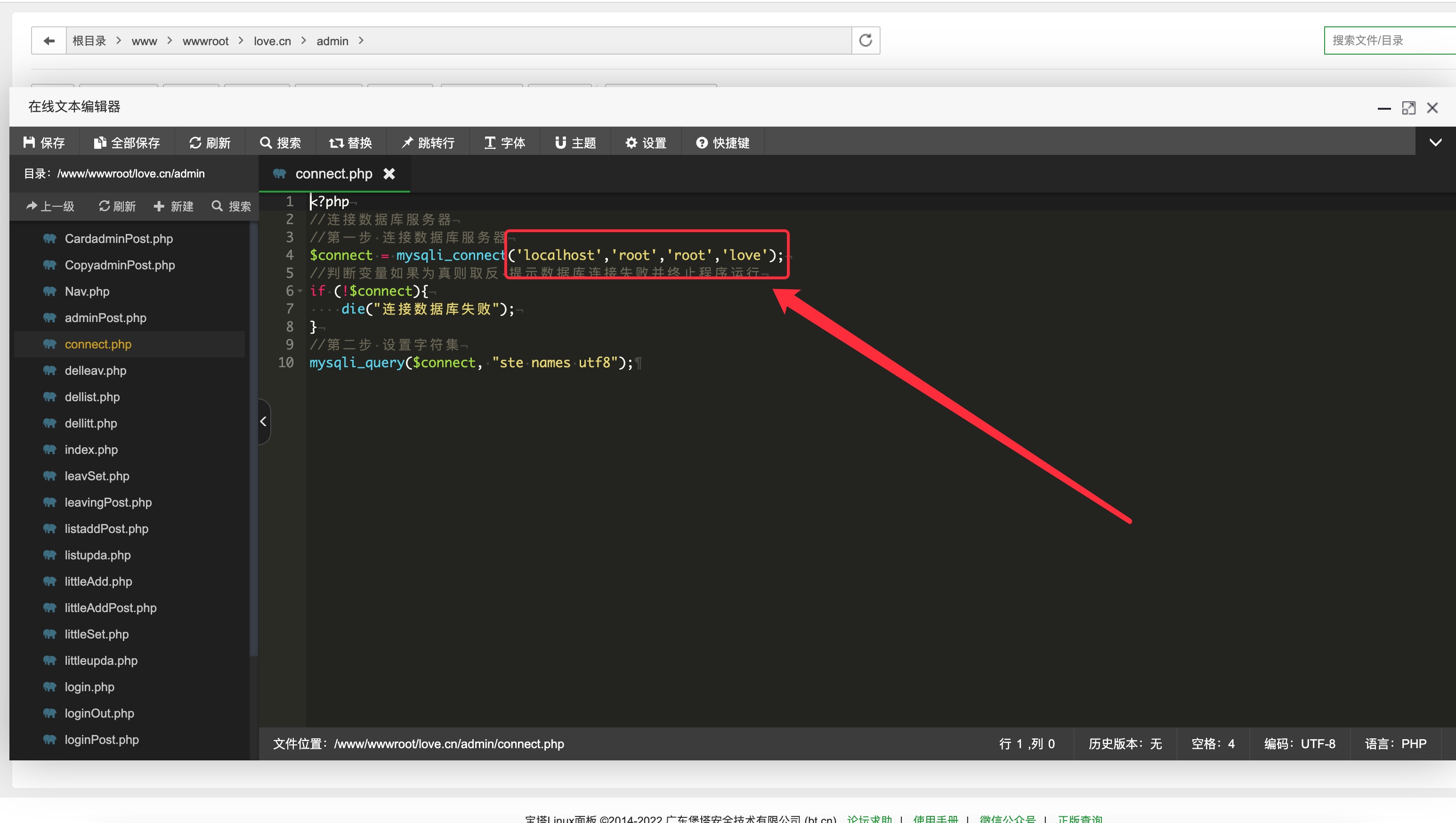Screen dimensions: 1456x823
Task: Click Up one level (上一级) button
Action: [x=50, y=206]
